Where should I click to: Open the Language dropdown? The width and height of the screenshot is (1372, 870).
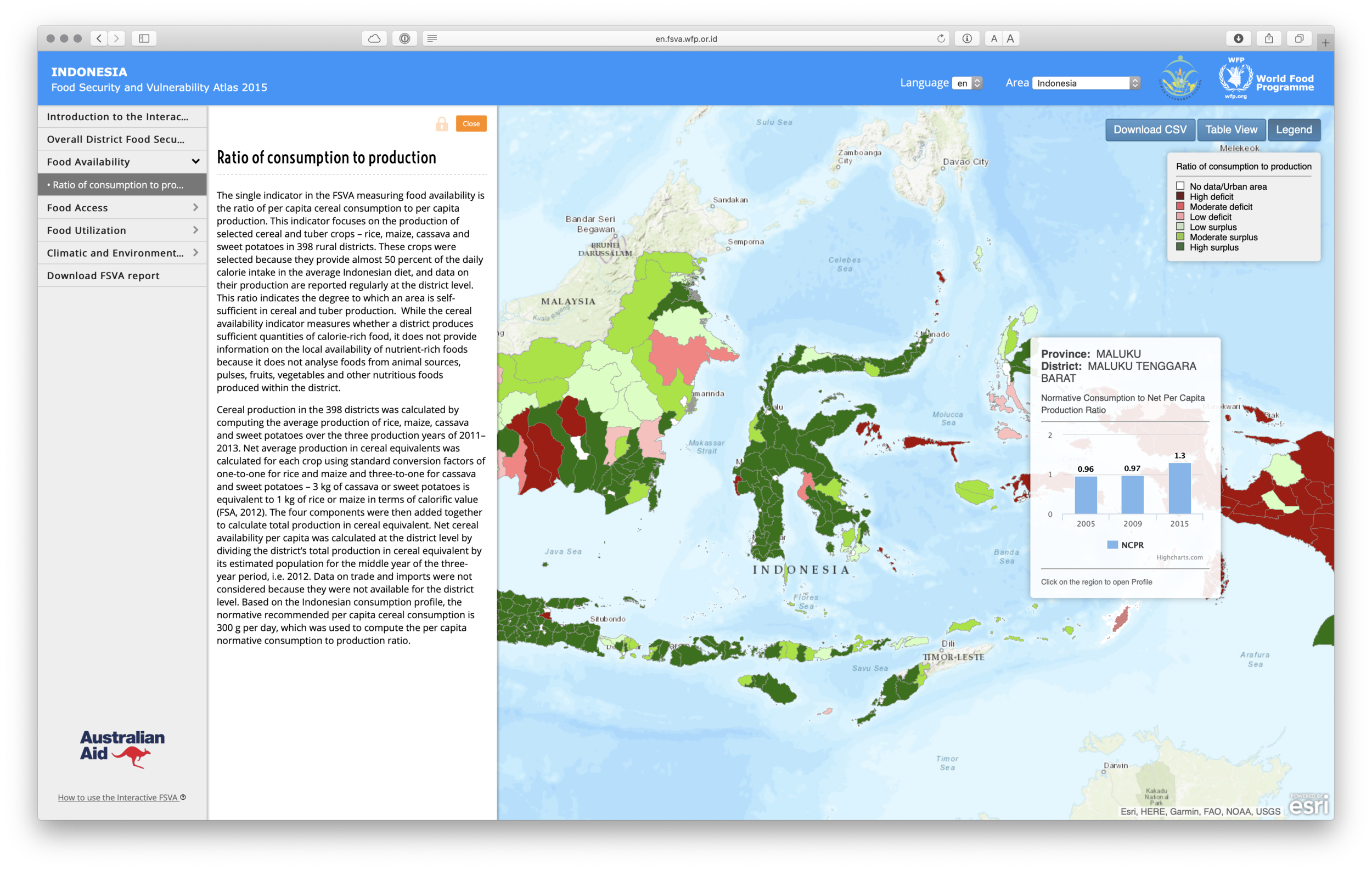(968, 83)
